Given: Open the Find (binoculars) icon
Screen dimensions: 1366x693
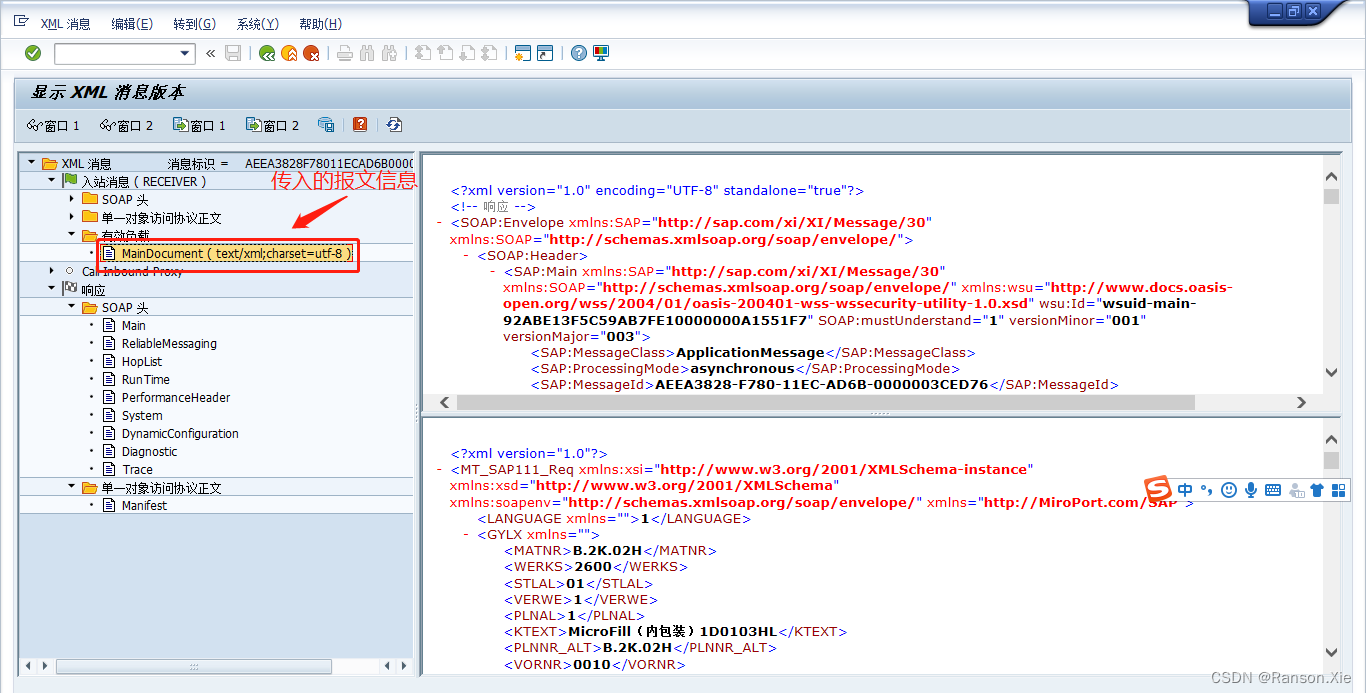Looking at the screenshot, I should pyautogui.click(x=366, y=53).
